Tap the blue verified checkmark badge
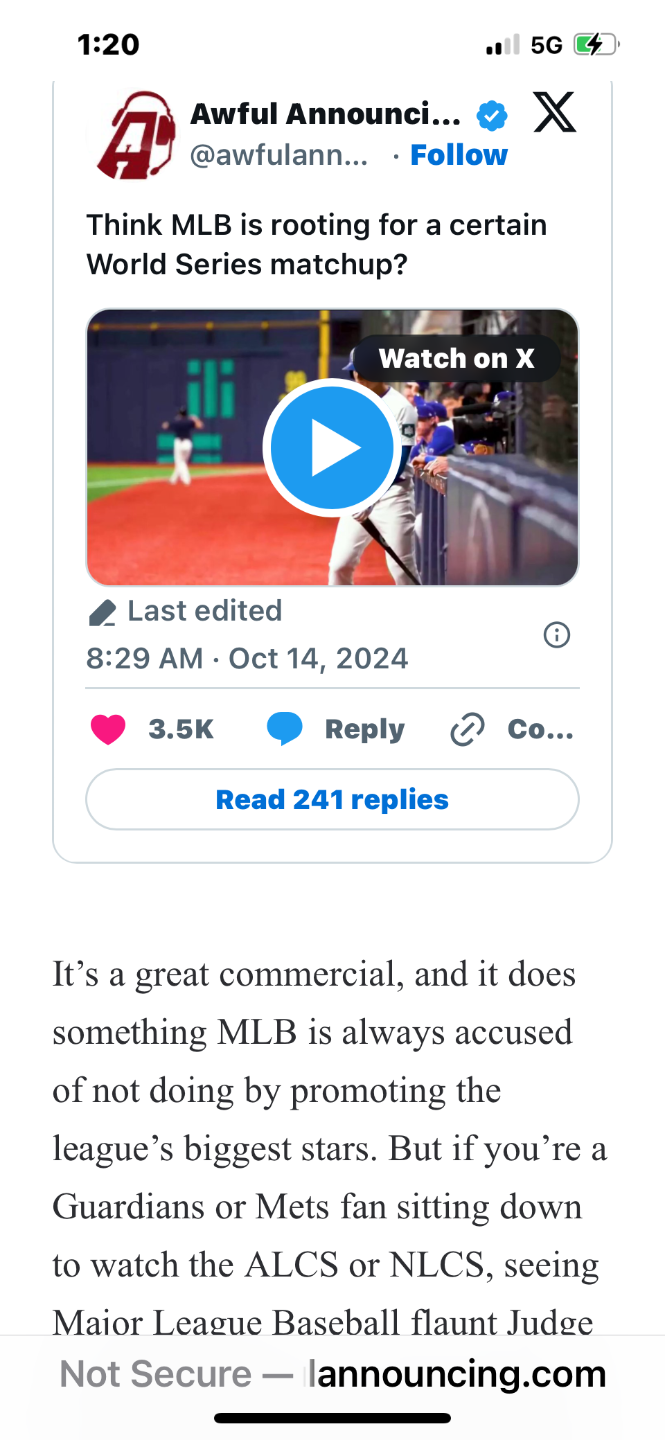 [491, 116]
